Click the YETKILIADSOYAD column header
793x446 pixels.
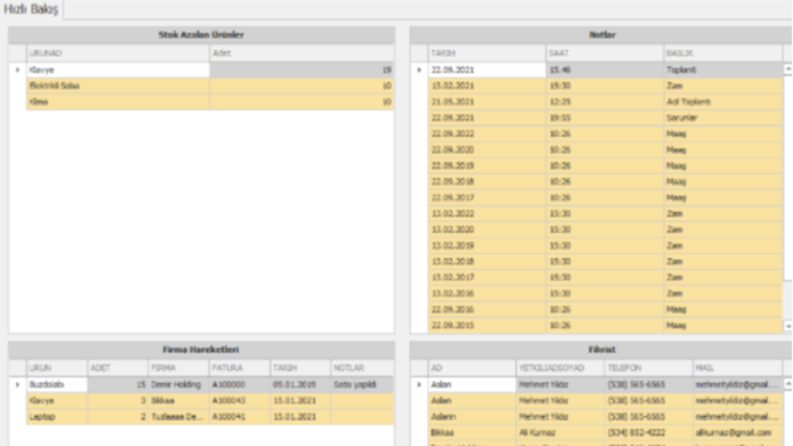click(x=560, y=368)
